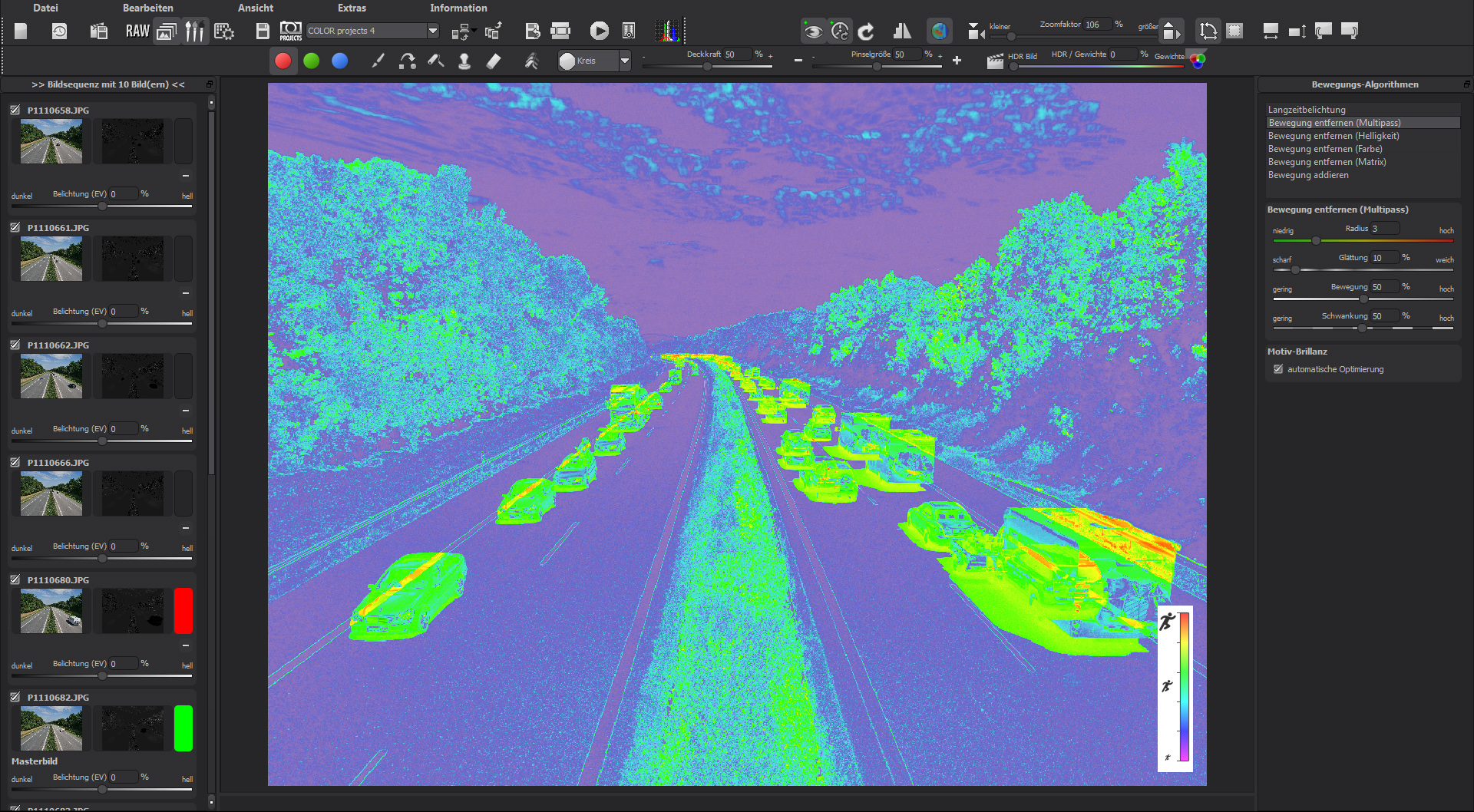Screen dimensions: 1474x812
Task: Click the fit width icon
Action: (x=1271, y=31)
